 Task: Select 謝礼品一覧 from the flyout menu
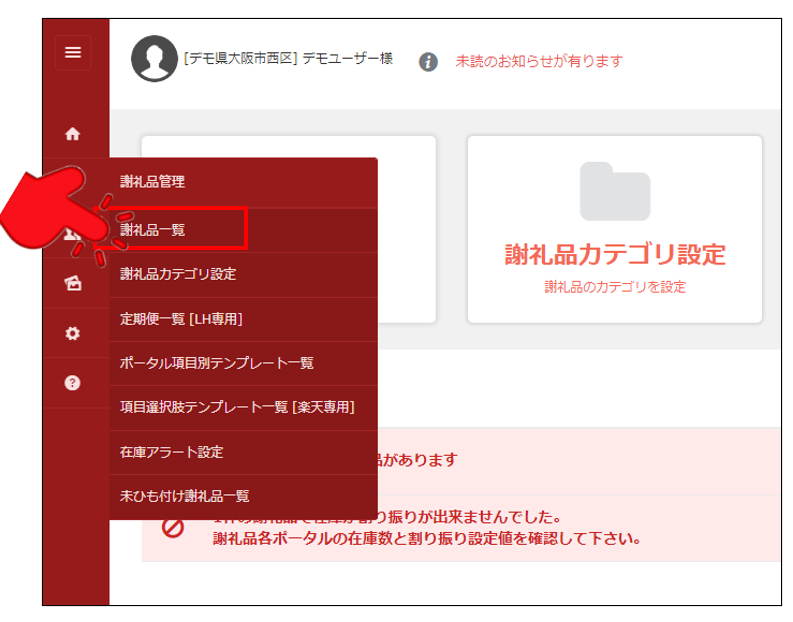pos(153,229)
